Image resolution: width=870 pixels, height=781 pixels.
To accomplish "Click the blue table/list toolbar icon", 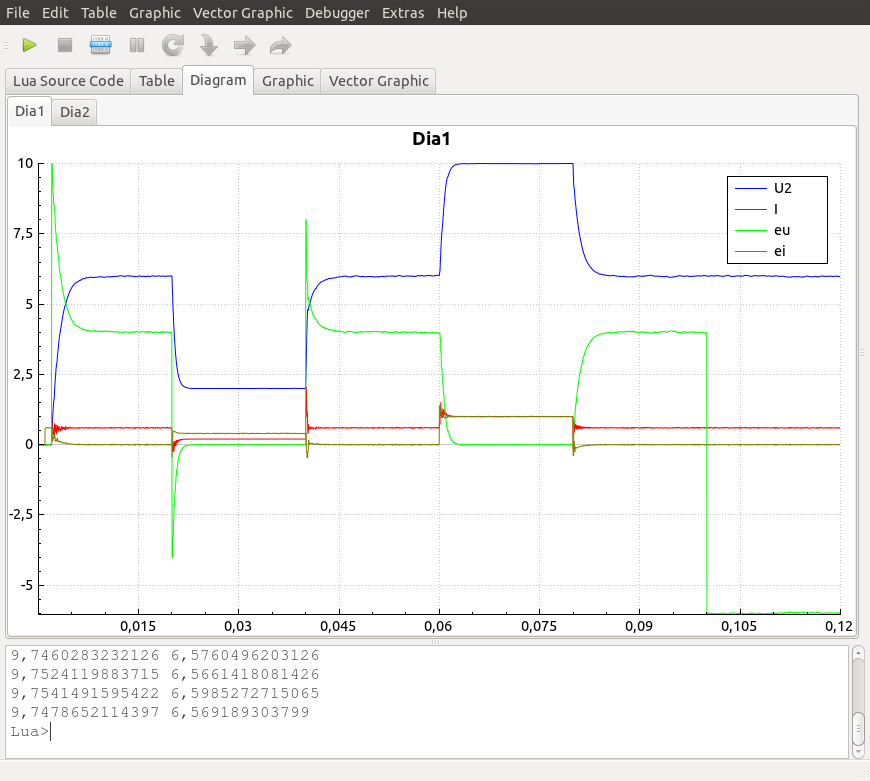I will point(100,45).
